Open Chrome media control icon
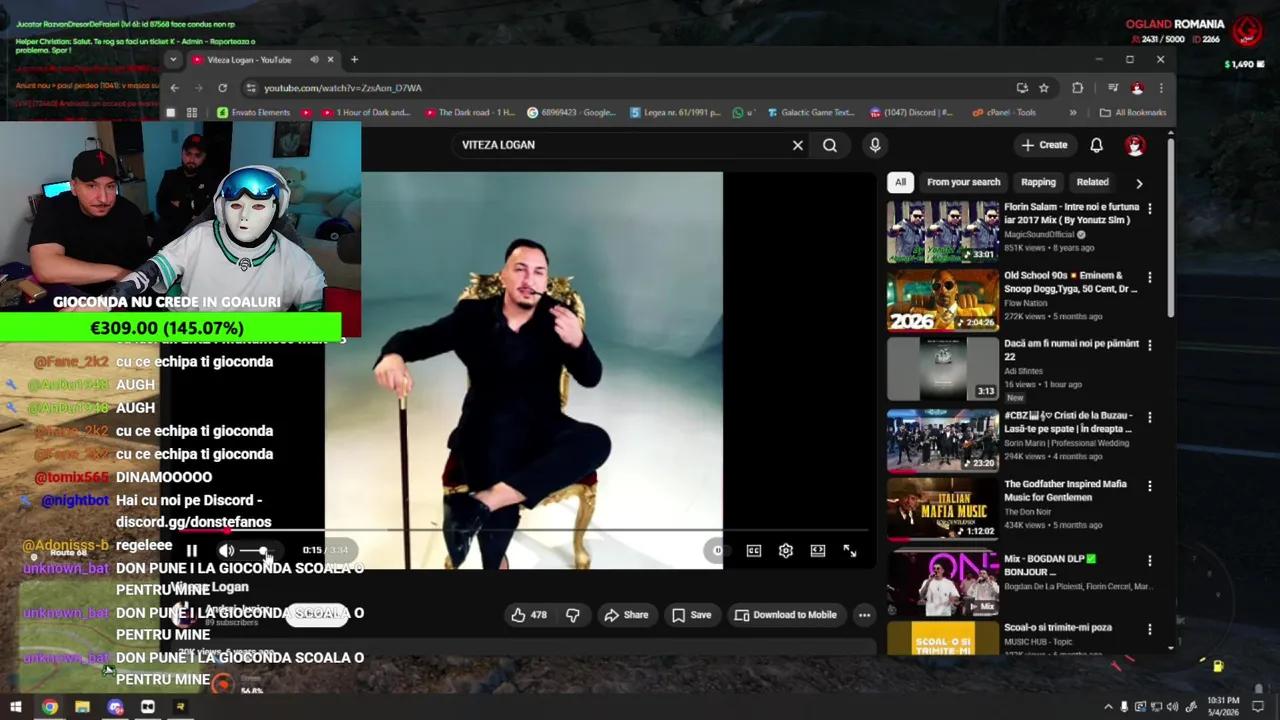Screen dimensions: 1280x720 coord(1113,88)
